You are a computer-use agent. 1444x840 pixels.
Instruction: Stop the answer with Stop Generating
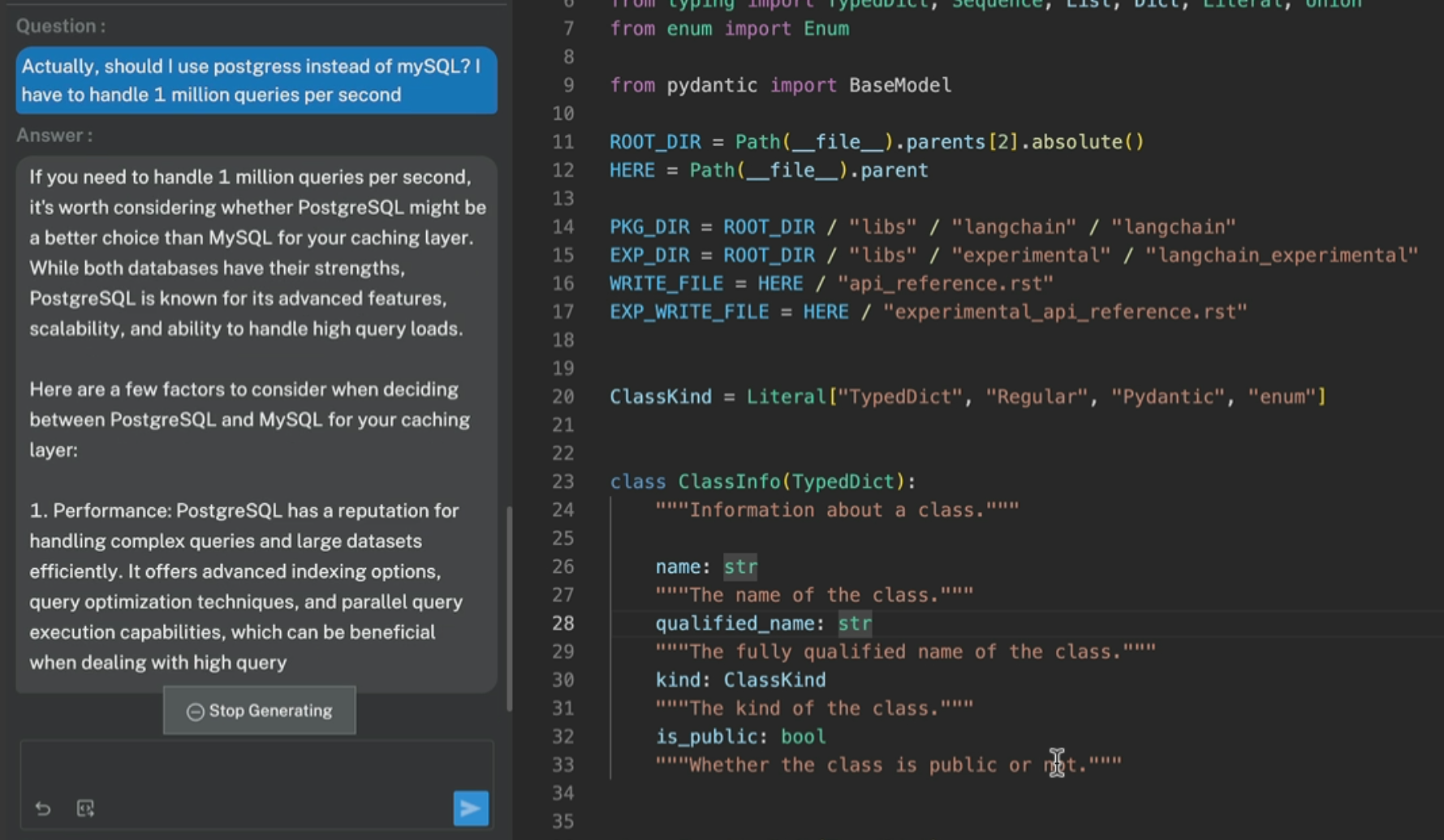pyautogui.click(x=260, y=711)
